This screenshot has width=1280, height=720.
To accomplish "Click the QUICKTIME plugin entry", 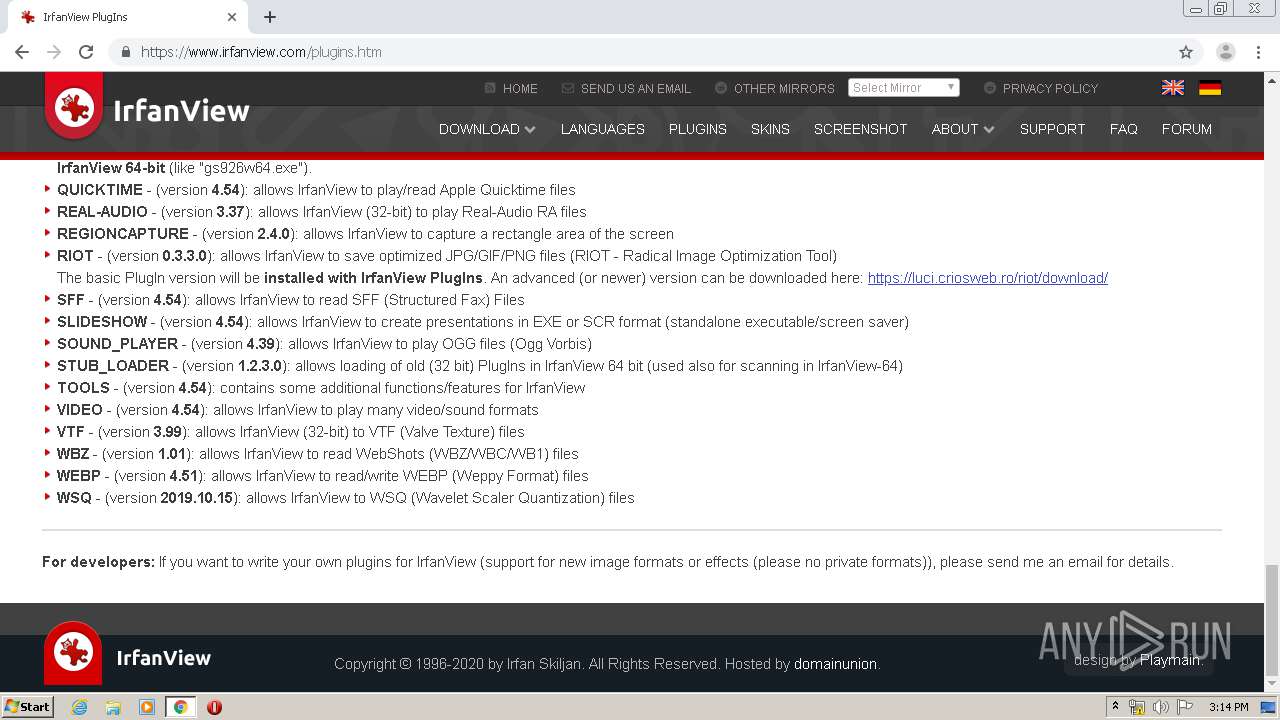I will click(316, 190).
